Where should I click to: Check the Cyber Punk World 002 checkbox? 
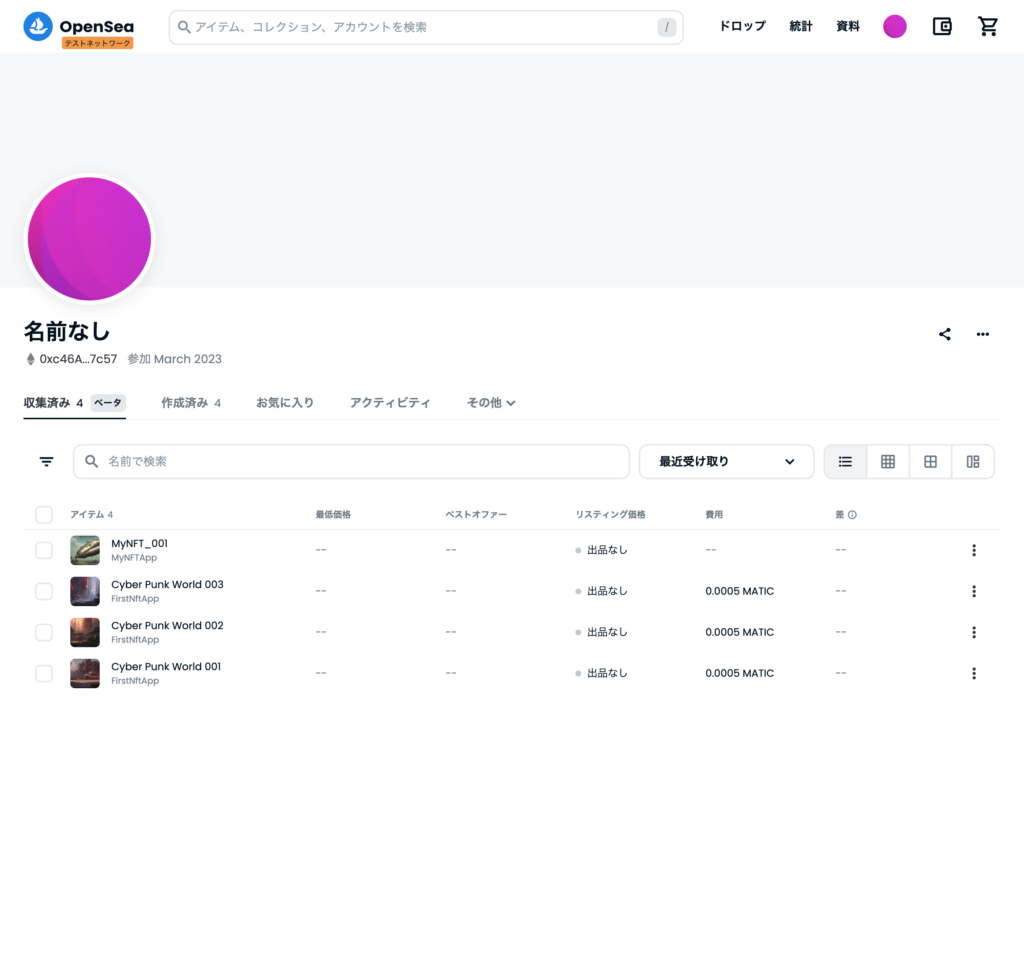[x=44, y=632]
